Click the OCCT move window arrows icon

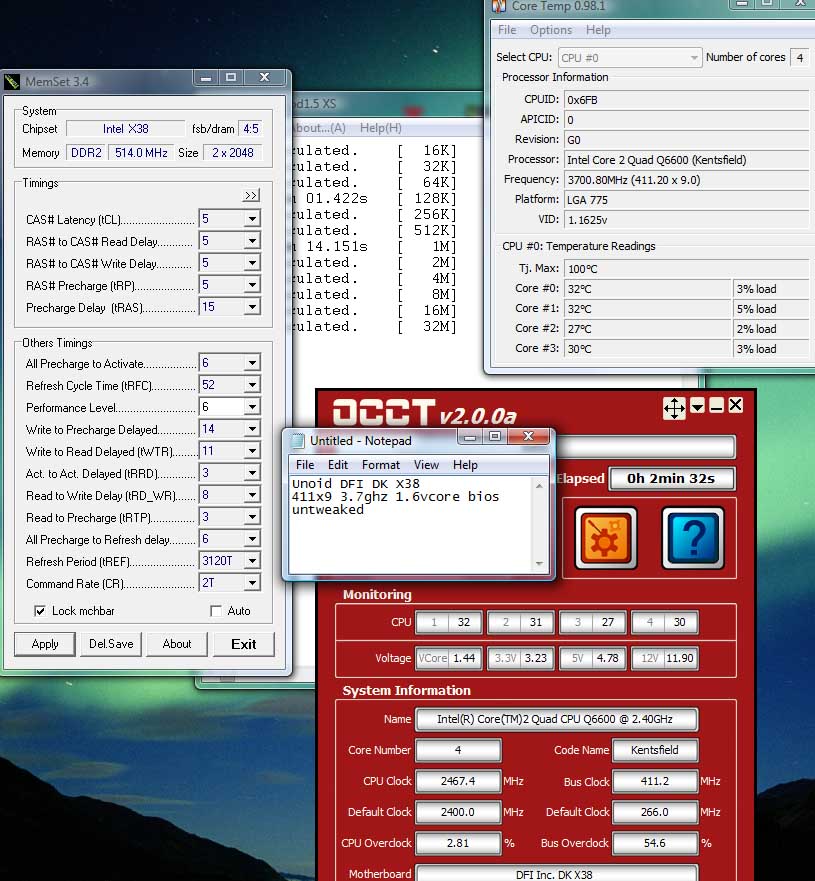[674, 408]
